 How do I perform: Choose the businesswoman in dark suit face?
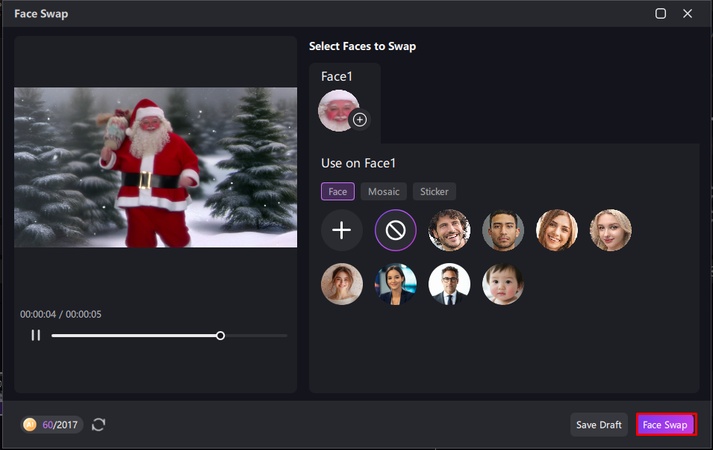[x=396, y=284]
